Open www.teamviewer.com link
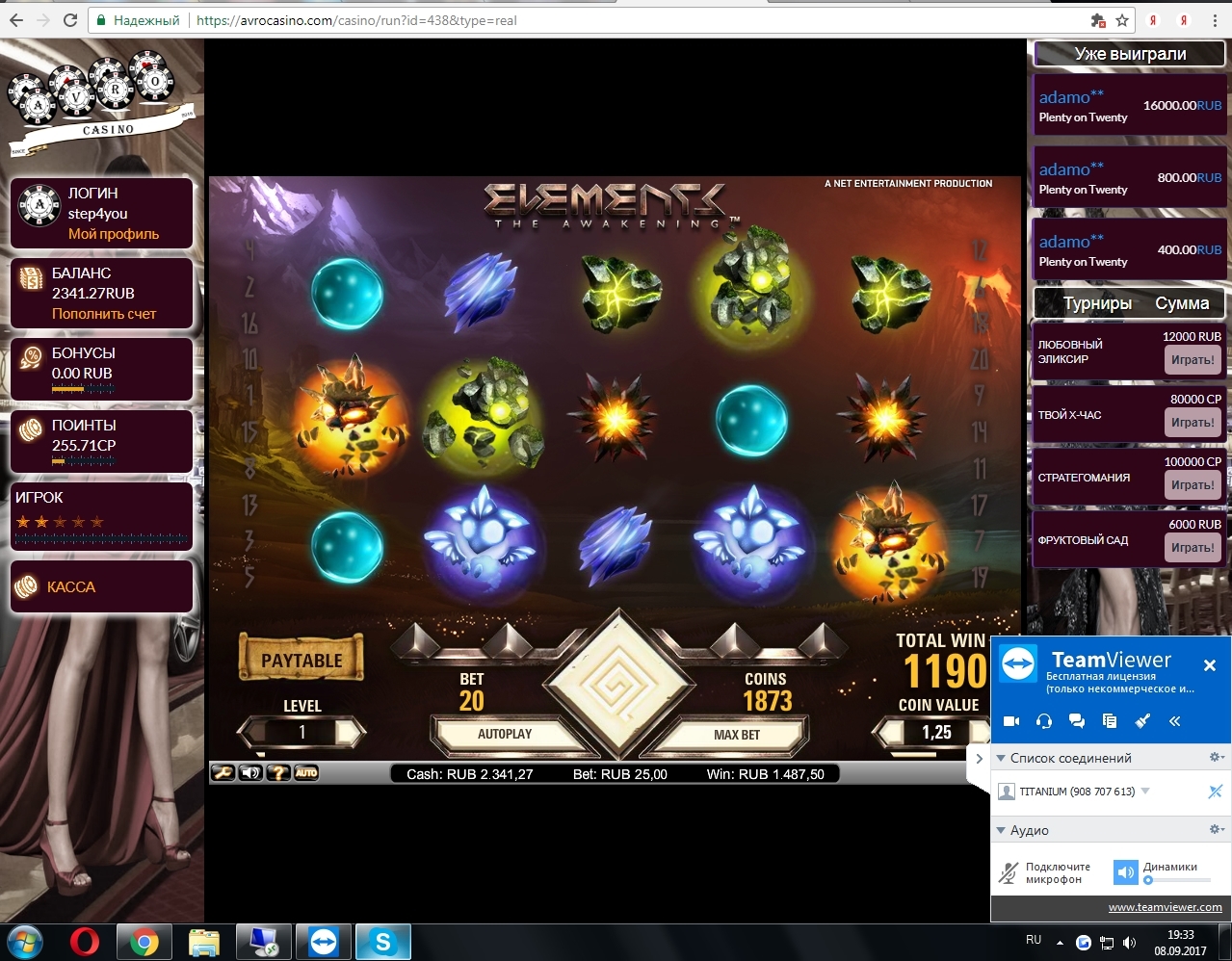 1165,907
